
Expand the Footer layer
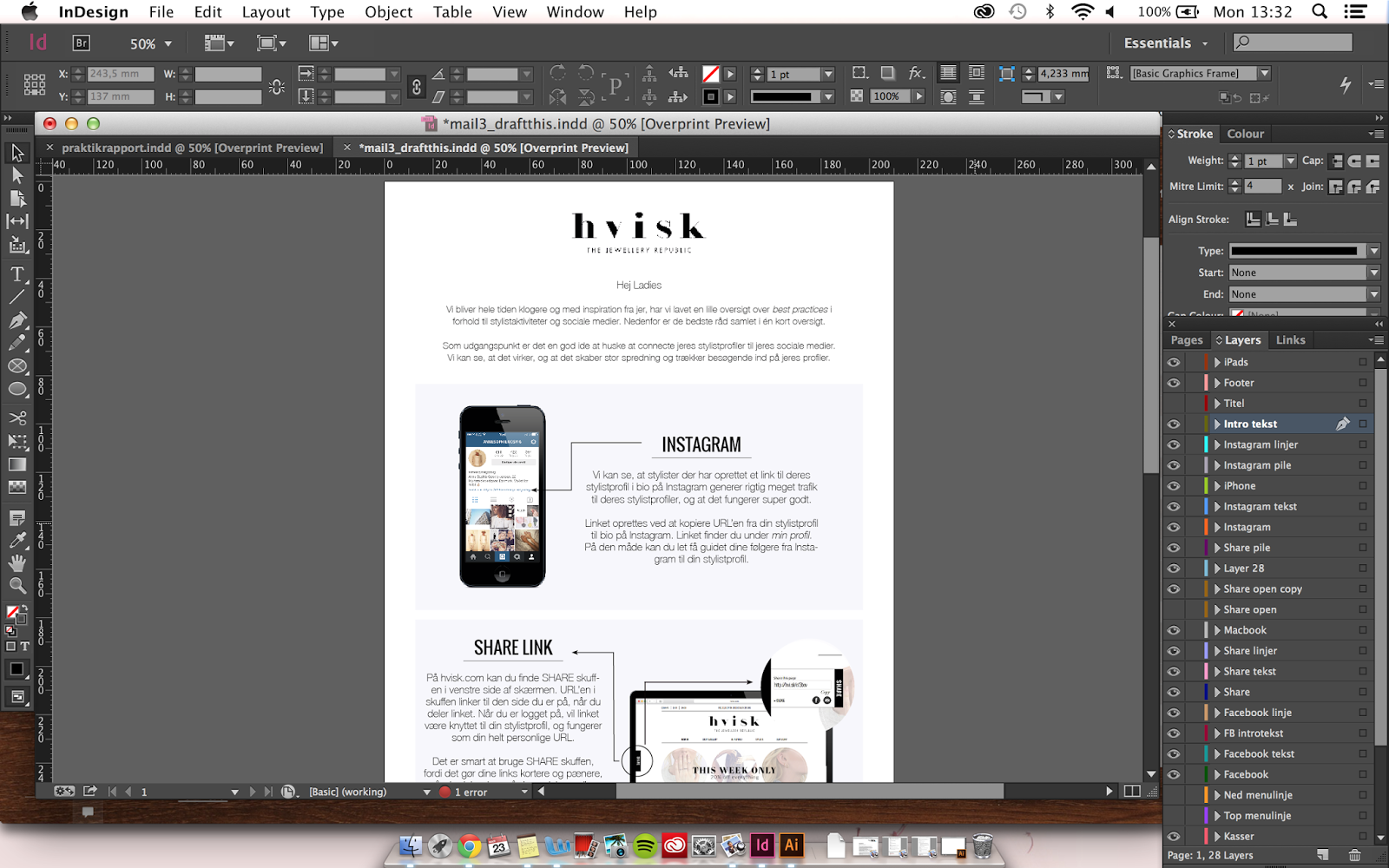[1217, 383]
